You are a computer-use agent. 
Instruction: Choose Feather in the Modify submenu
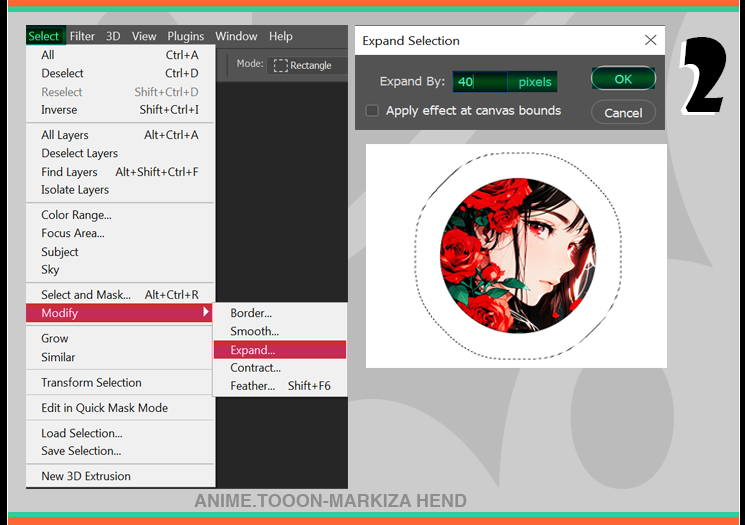[280, 386]
